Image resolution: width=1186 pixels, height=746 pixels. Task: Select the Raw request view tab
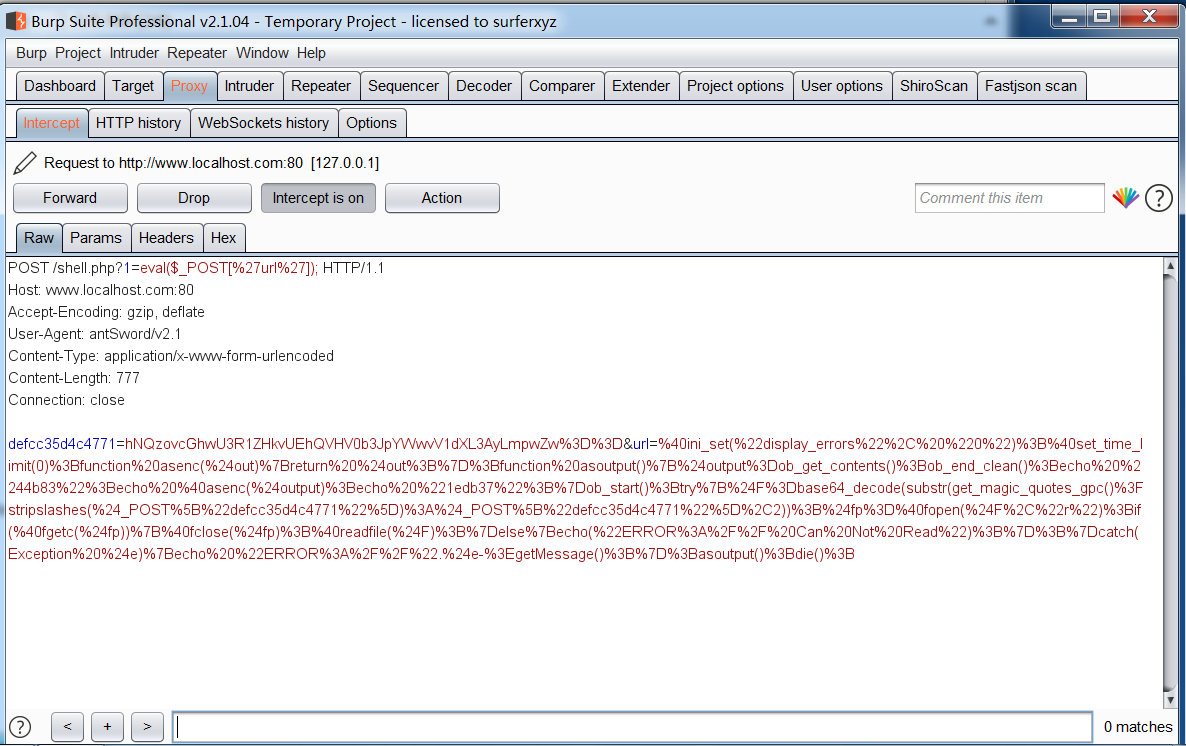pos(39,238)
